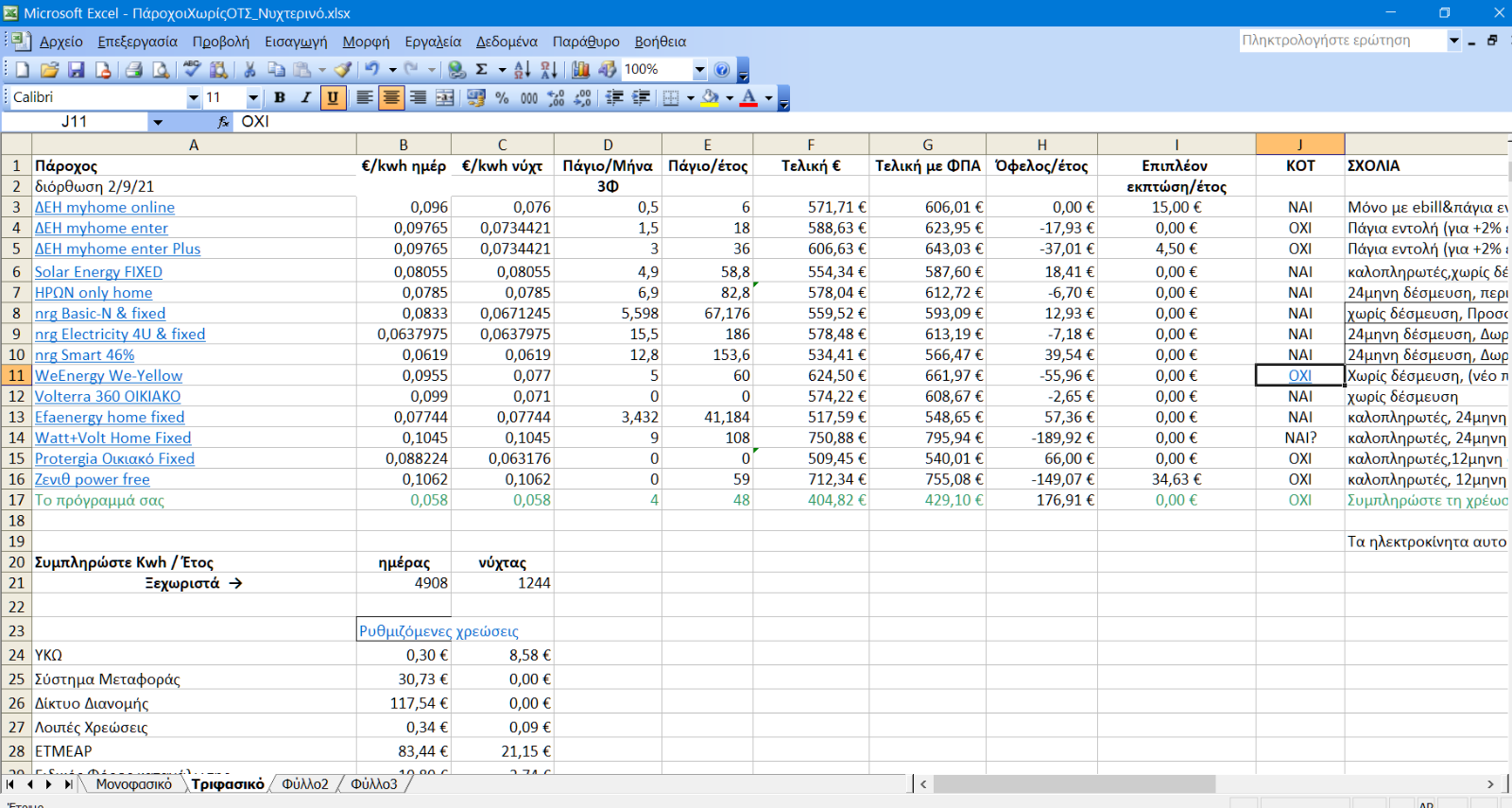This screenshot has width=1512, height=808.
Task: Open the Solar Energy FIXED link
Action: [x=98, y=272]
